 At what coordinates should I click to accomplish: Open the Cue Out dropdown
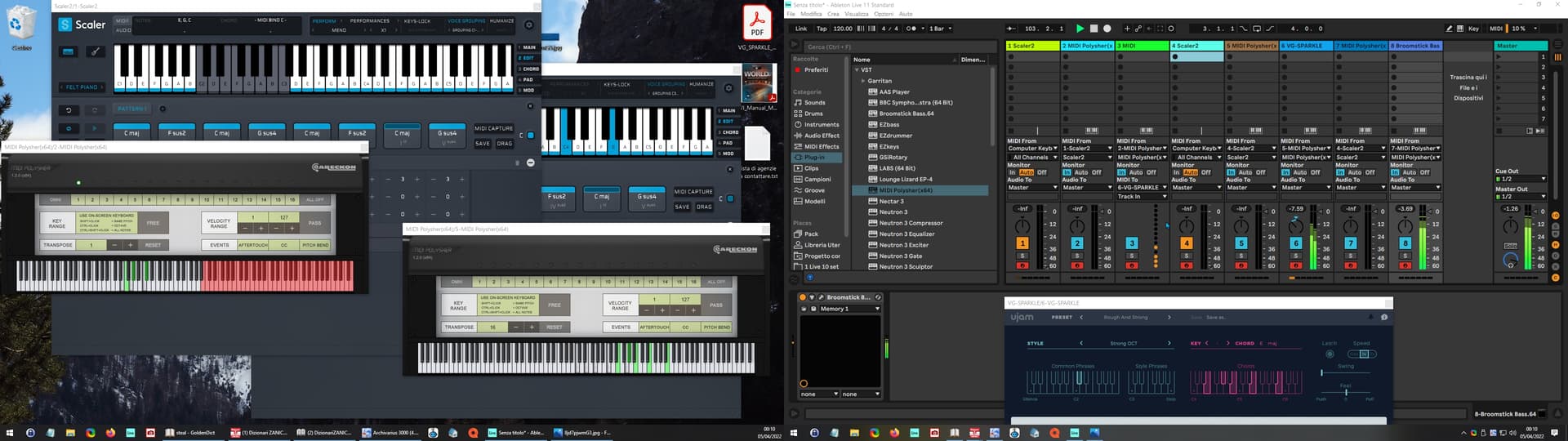[x=1521, y=179]
